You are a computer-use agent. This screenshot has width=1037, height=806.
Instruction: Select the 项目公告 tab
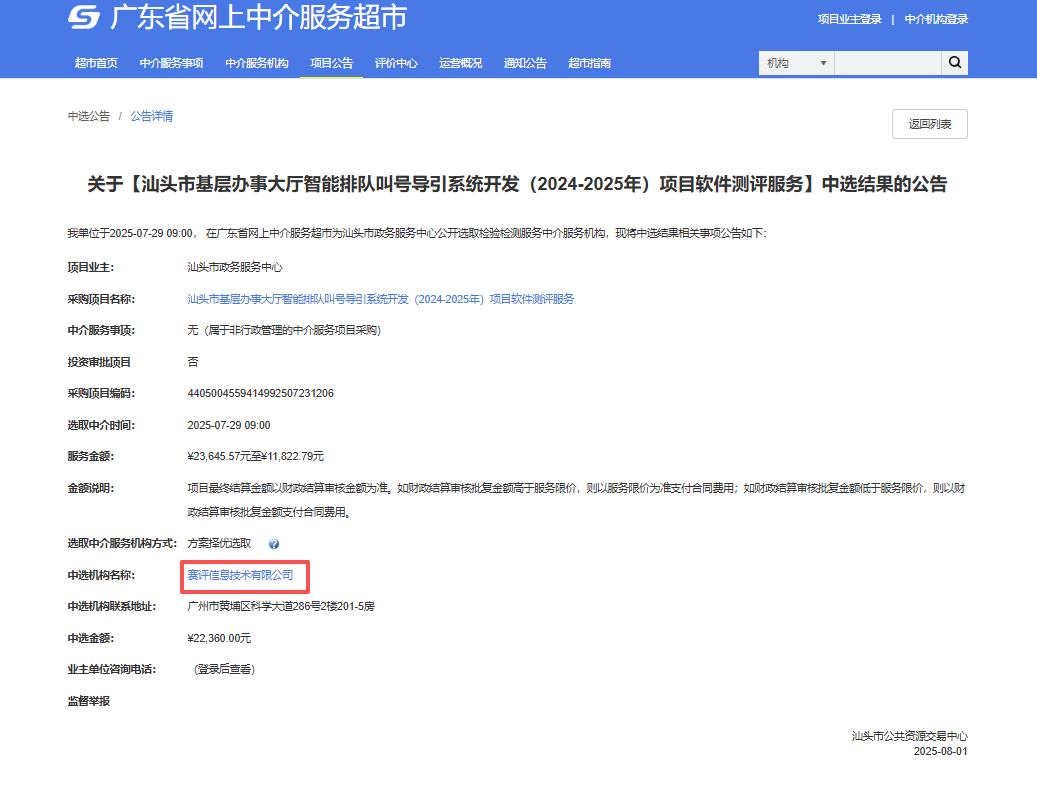point(331,63)
